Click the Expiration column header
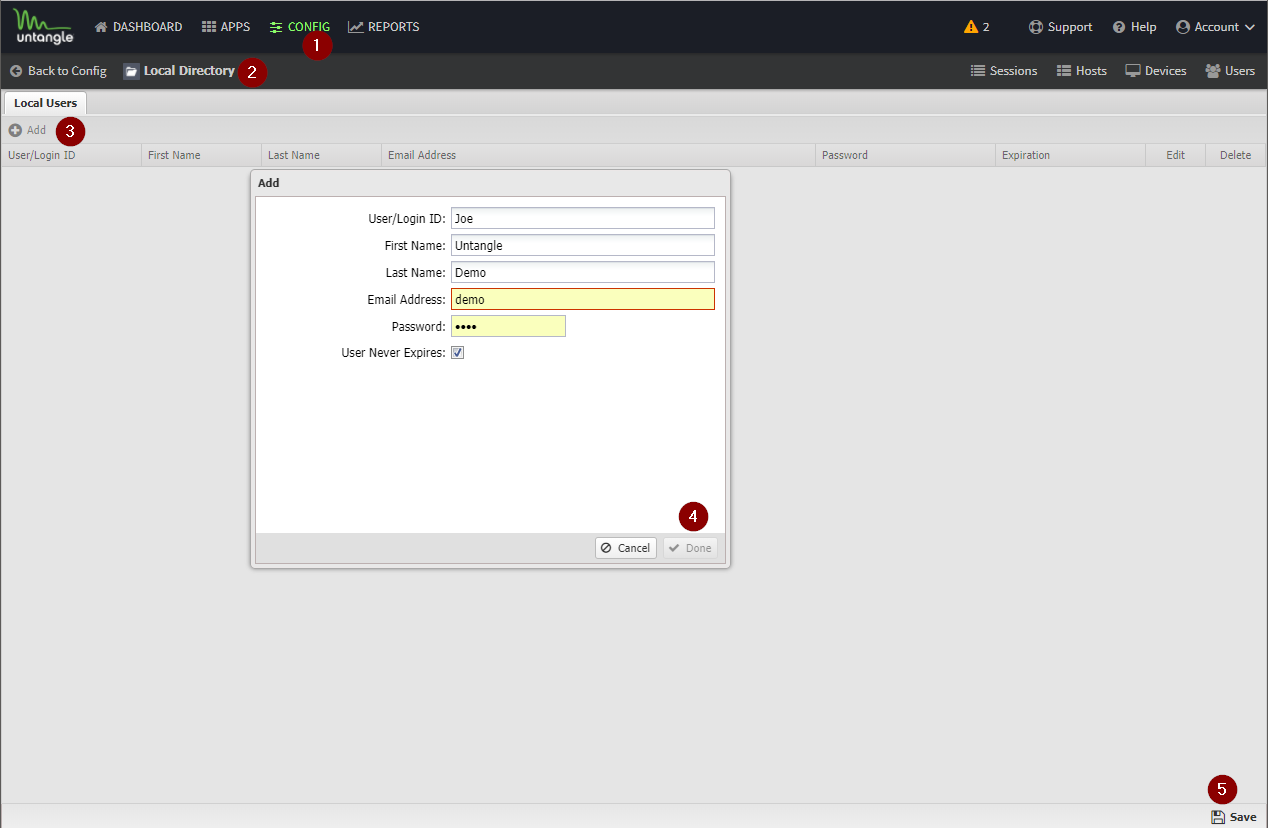This screenshot has height=828, width=1268. (x=1070, y=155)
